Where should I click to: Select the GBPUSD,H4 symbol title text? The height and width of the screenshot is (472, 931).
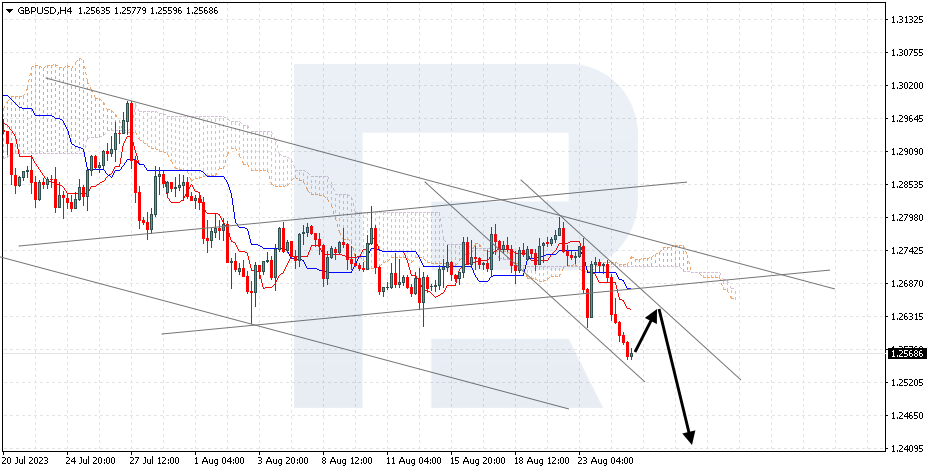tap(43, 10)
